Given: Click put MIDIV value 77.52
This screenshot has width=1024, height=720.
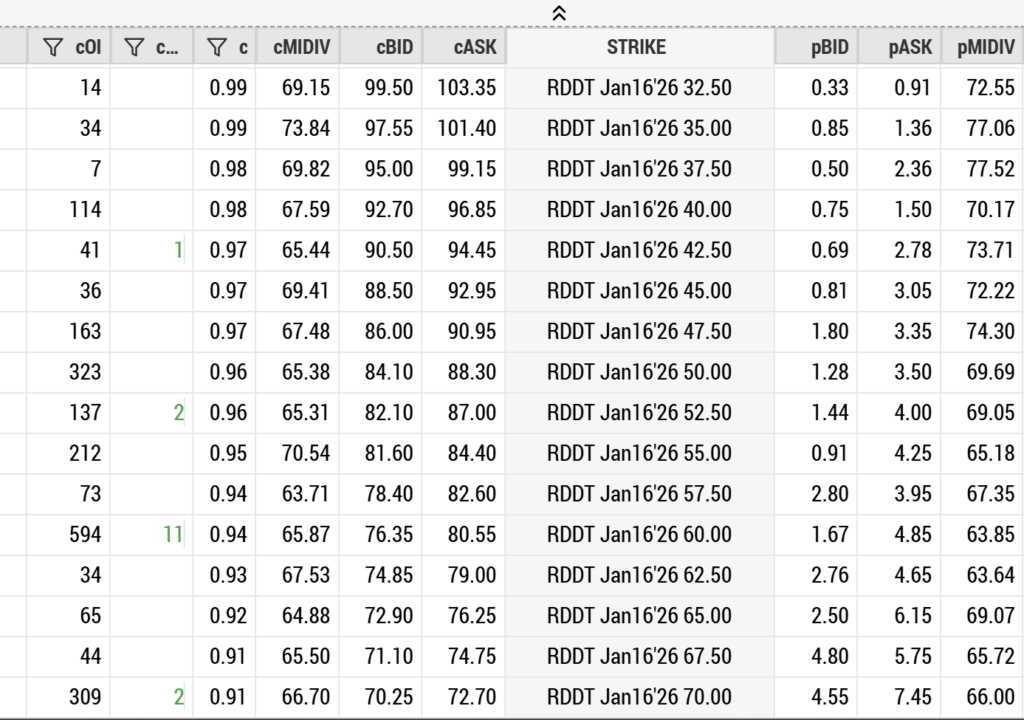Looking at the screenshot, I should (991, 169).
